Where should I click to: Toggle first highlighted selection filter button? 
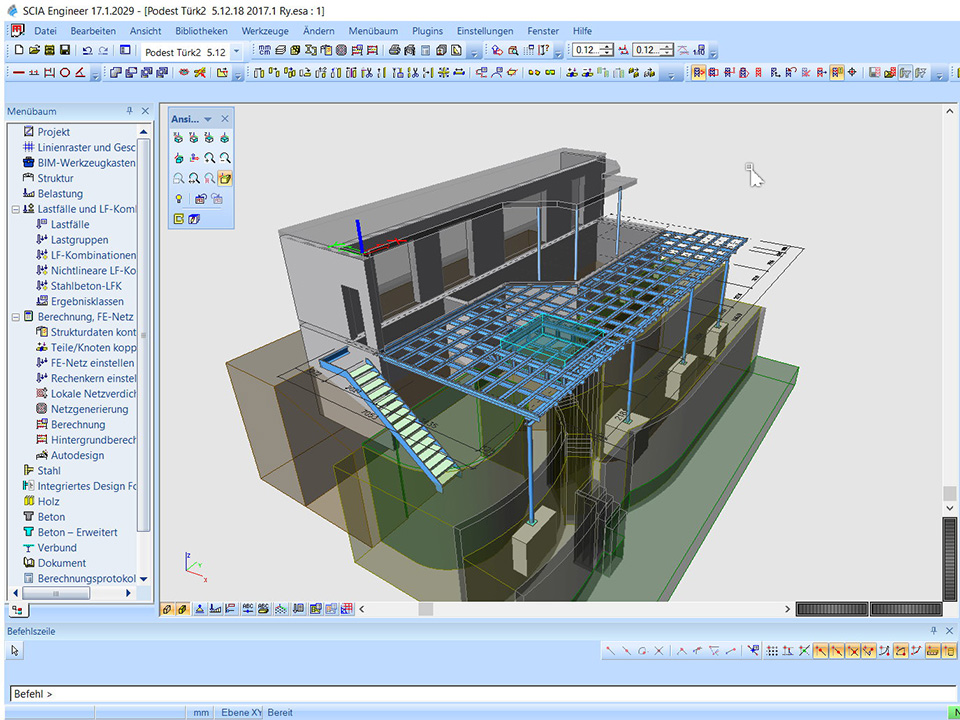click(x=698, y=72)
